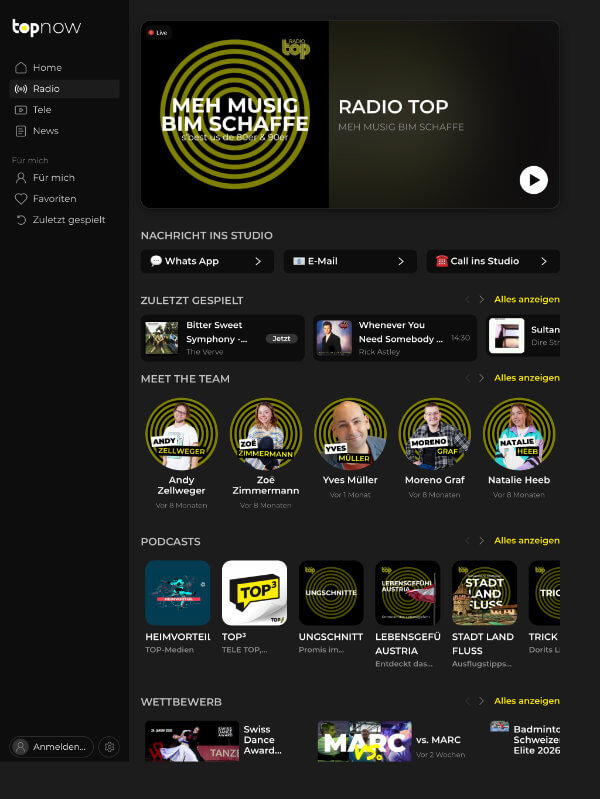The width and height of the screenshot is (600, 799).
Task: Open Favoriten with heart icon
Action: pos(54,199)
